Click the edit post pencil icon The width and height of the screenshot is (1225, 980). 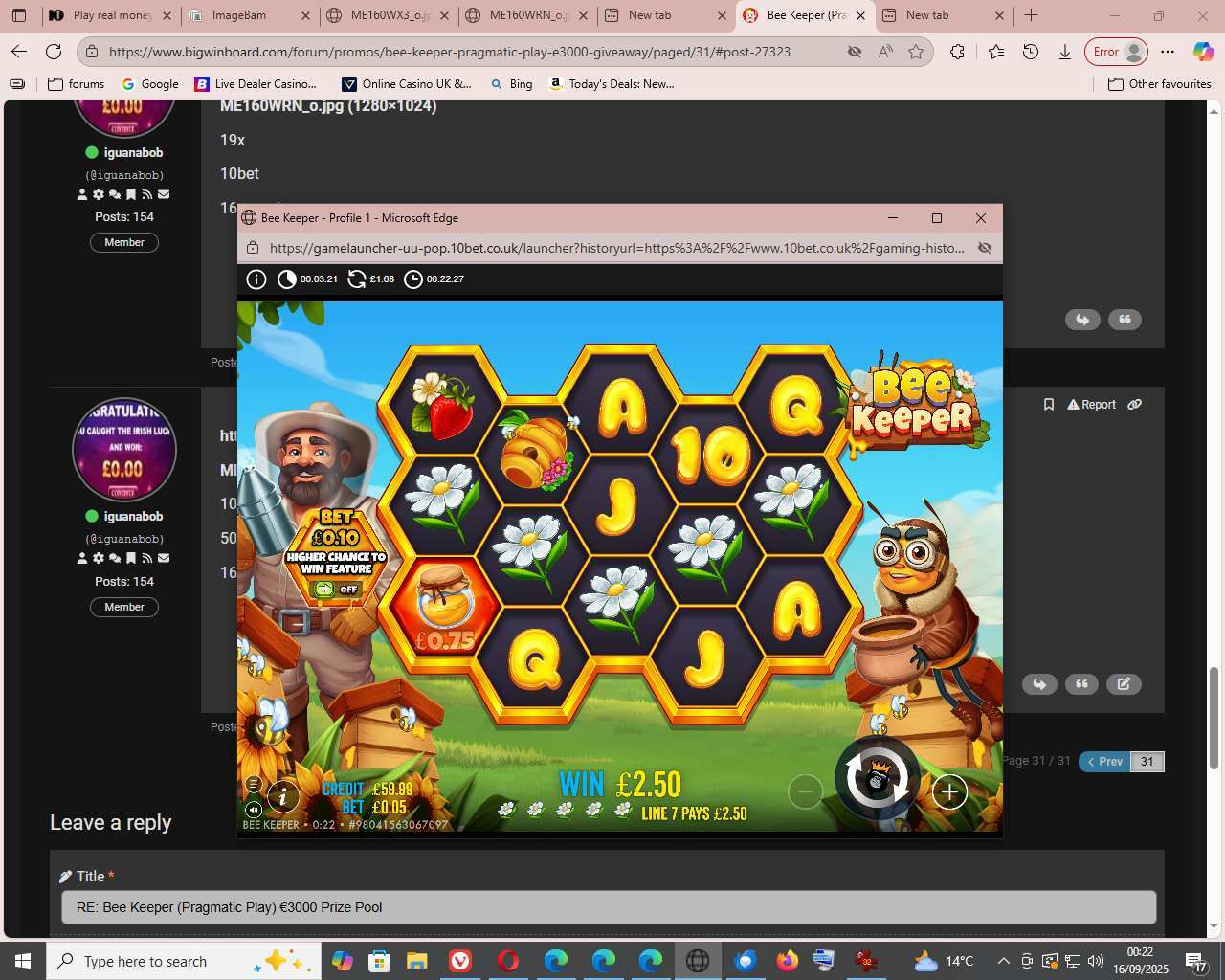click(x=1124, y=683)
